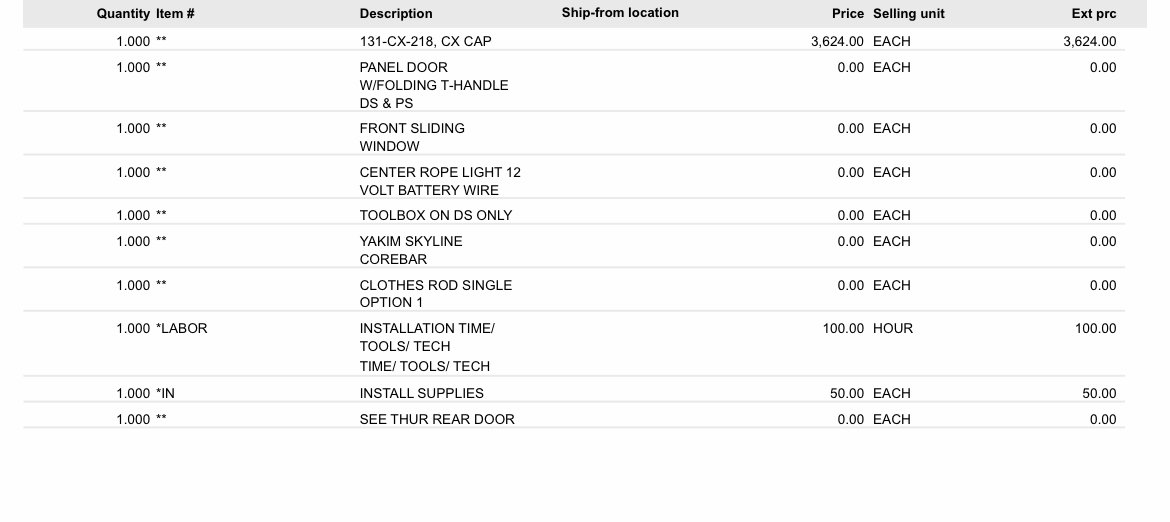This screenshot has width=1170, height=522.
Task: Click the Description column header
Action: pyautogui.click(x=396, y=13)
